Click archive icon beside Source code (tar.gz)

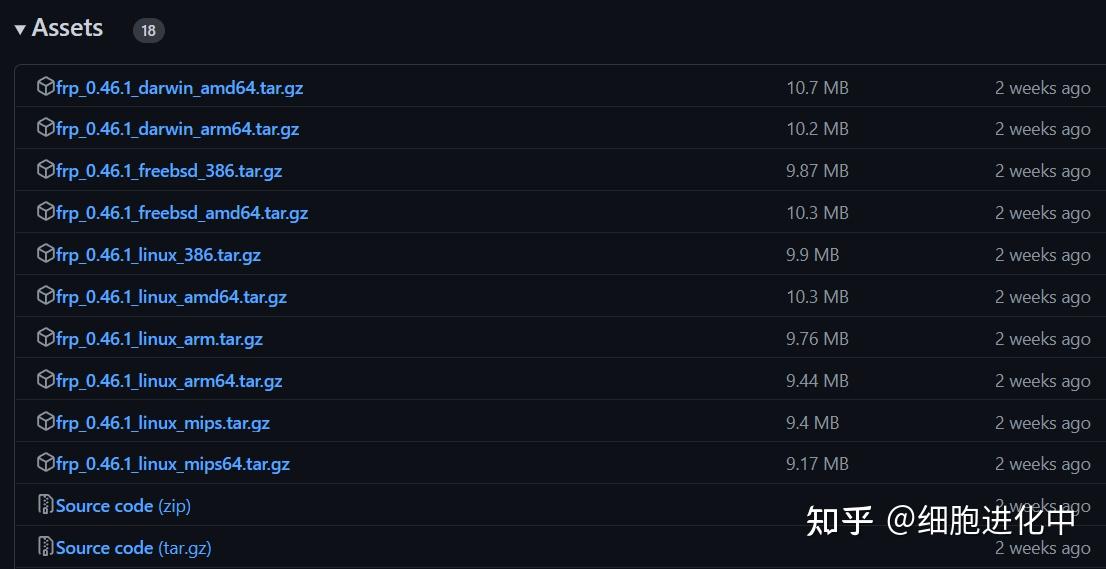coord(46,547)
